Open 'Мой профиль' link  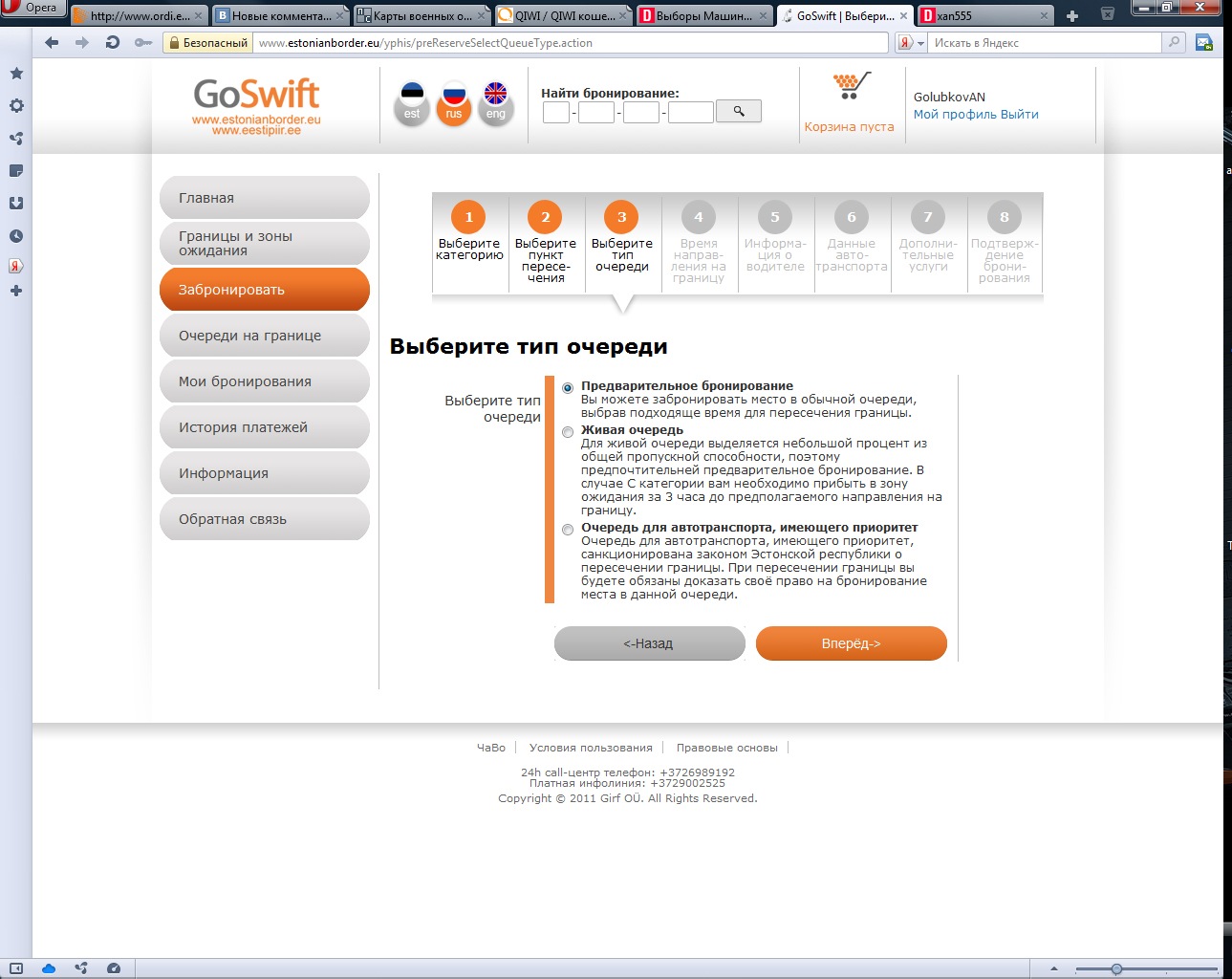(955, 114)
